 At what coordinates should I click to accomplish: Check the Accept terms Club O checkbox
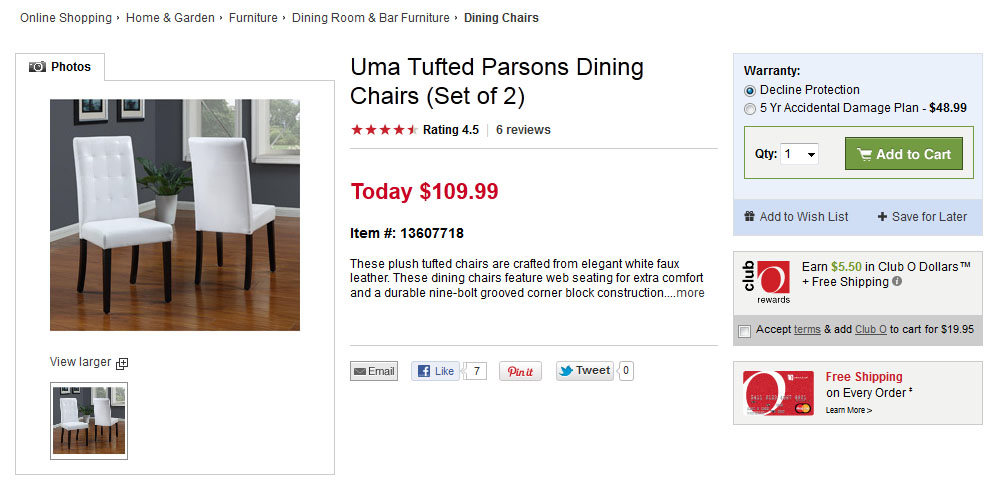pyautogui.click(x=744, y=330)
